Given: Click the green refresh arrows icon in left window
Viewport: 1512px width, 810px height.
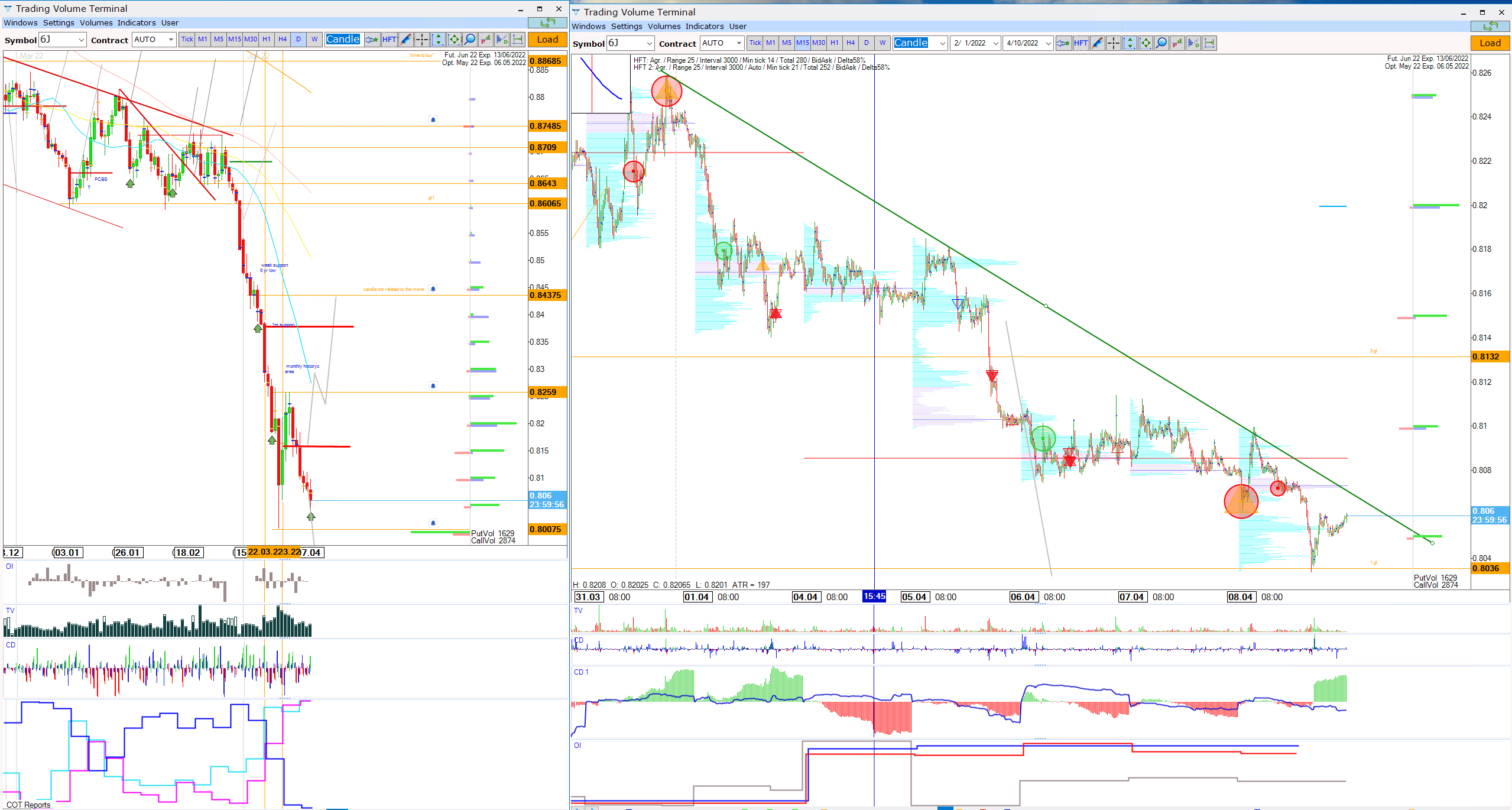Looking at the screenshot, I should tap(547, 22).
